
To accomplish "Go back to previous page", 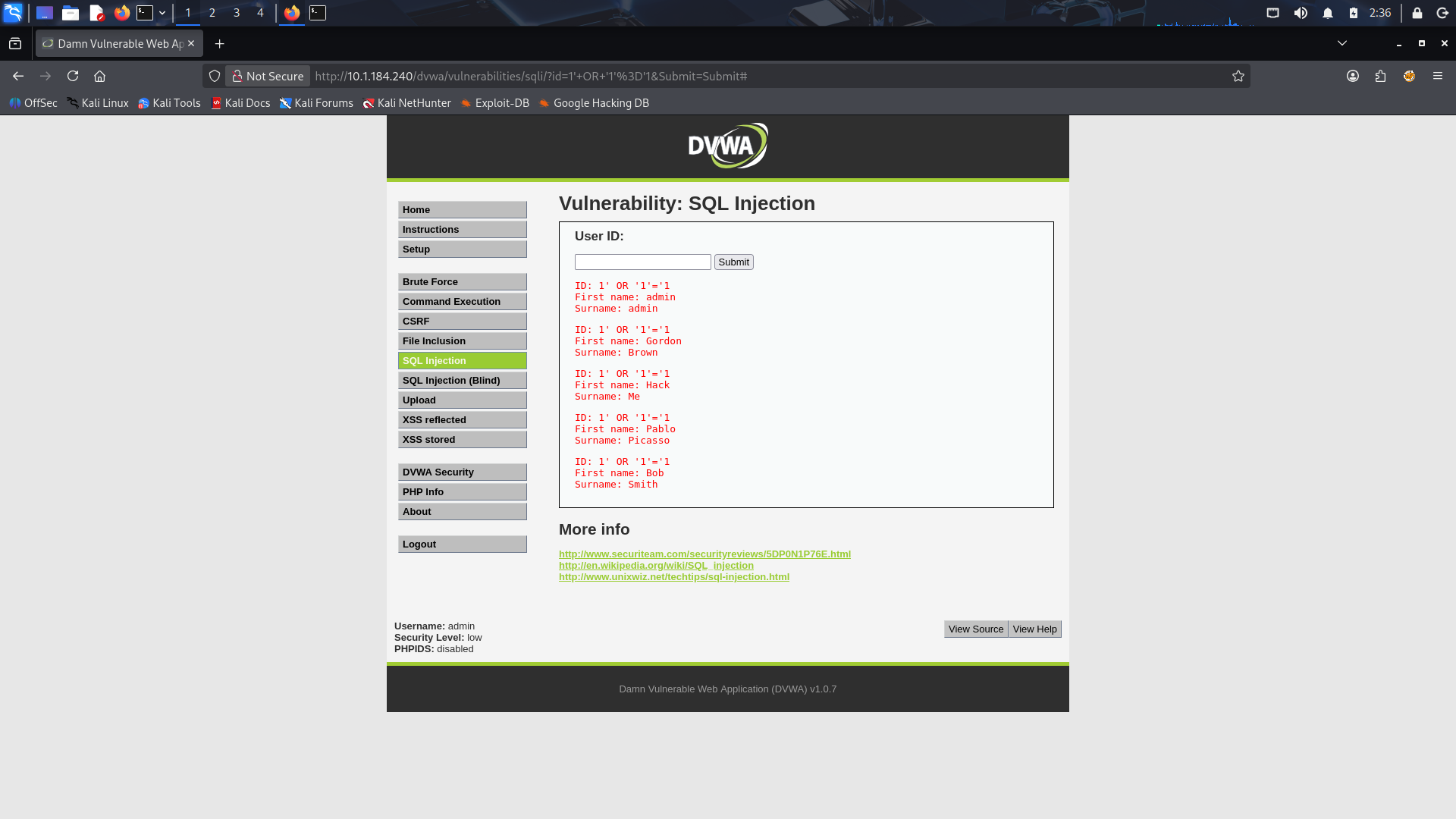I will [18, 76].
